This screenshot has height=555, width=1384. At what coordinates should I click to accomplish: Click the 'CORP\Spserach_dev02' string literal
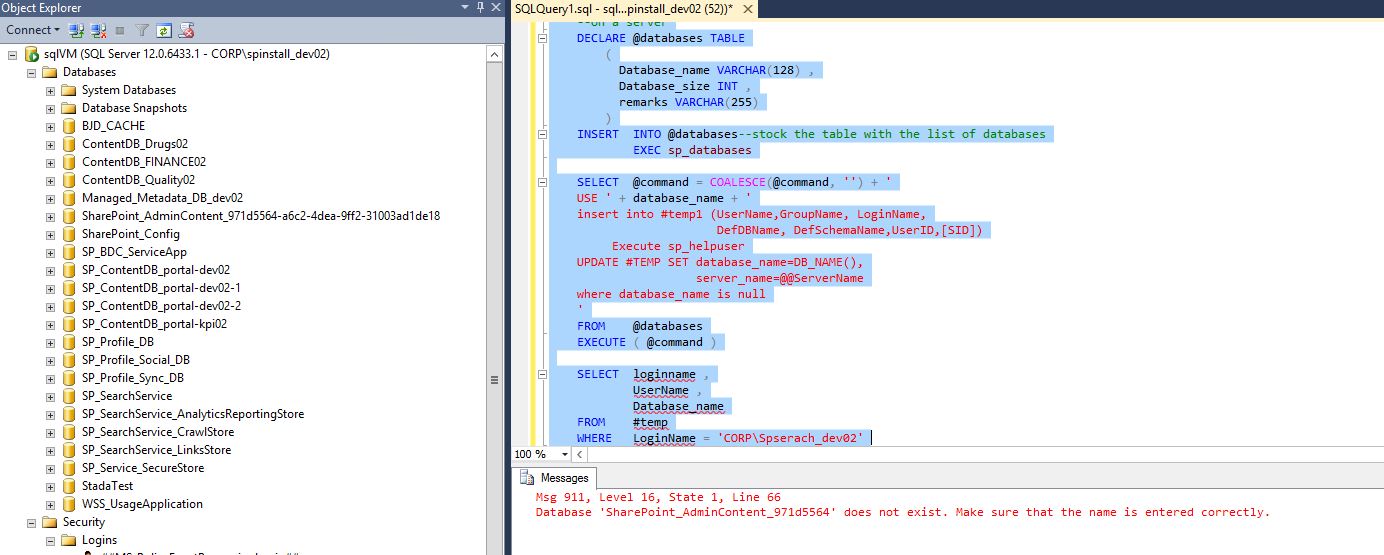pos(790,438)
